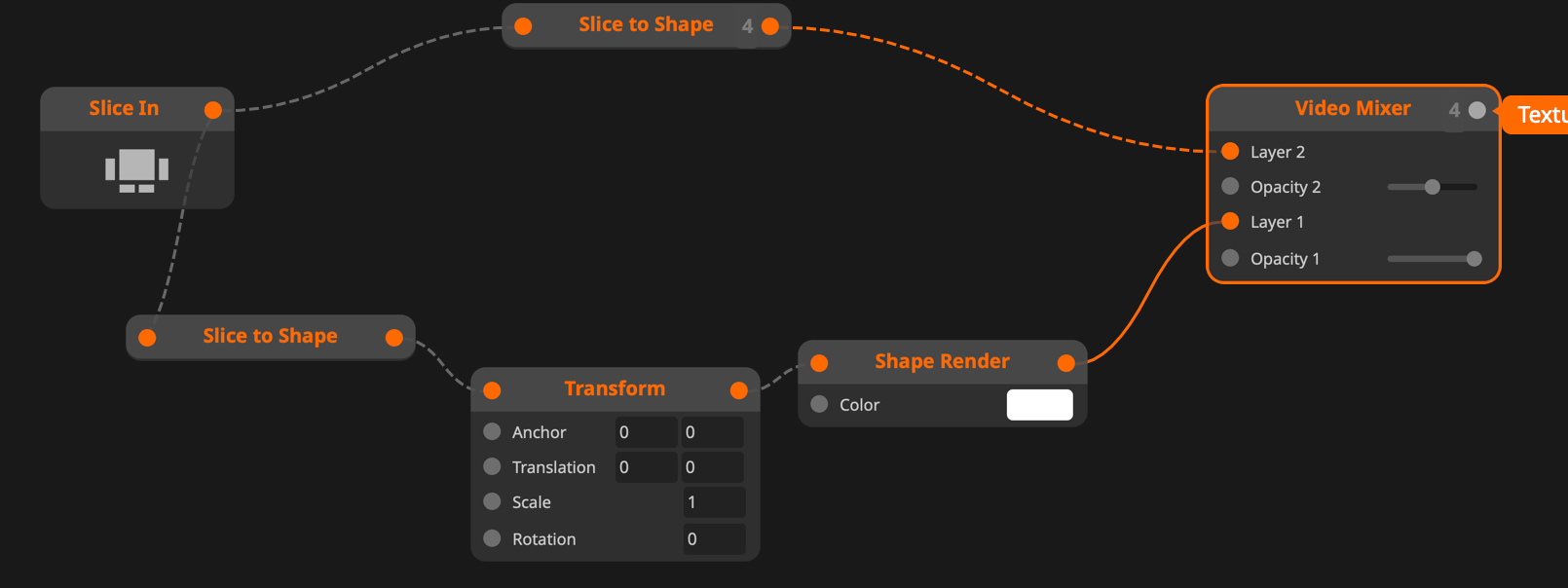Click the Slice In output port
Image resolution: width=1568 pixels, height=588 pixels.
click(213, 110)
